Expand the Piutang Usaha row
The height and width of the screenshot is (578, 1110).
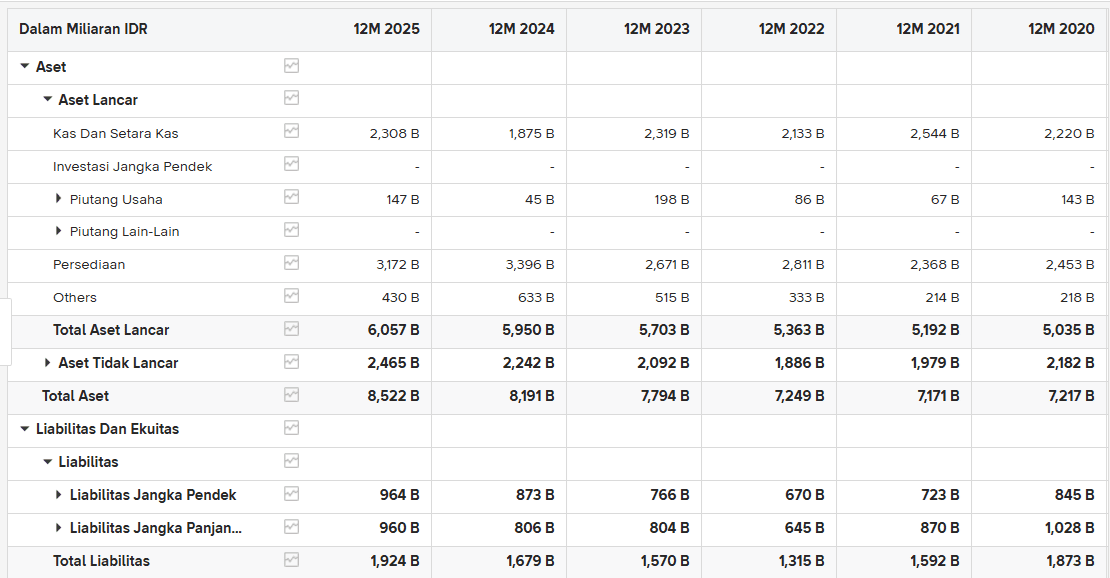(x=59, y=199)
